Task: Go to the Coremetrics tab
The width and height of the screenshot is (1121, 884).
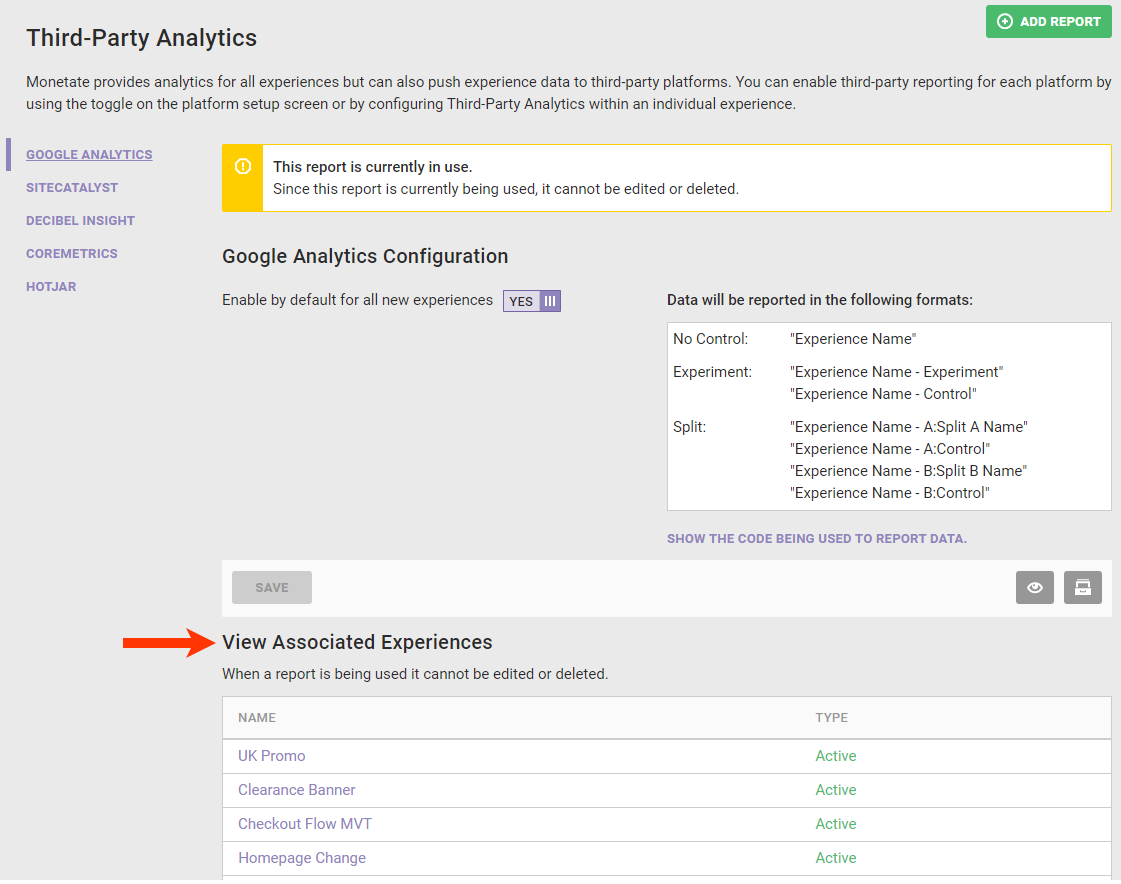Action: [x=72, y=254]
